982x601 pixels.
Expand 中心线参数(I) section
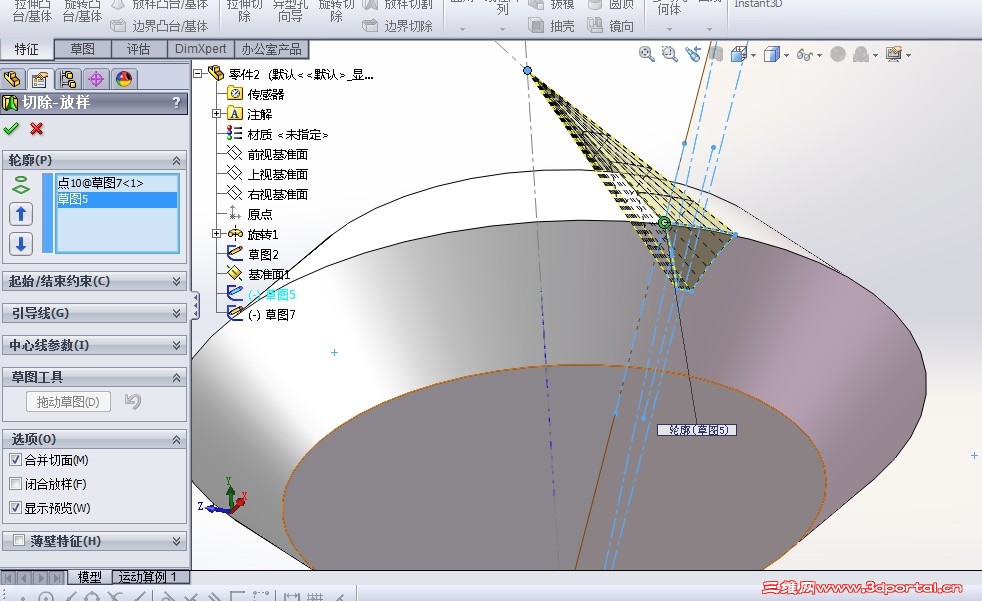pyautogui.click(x=176, y=345)
